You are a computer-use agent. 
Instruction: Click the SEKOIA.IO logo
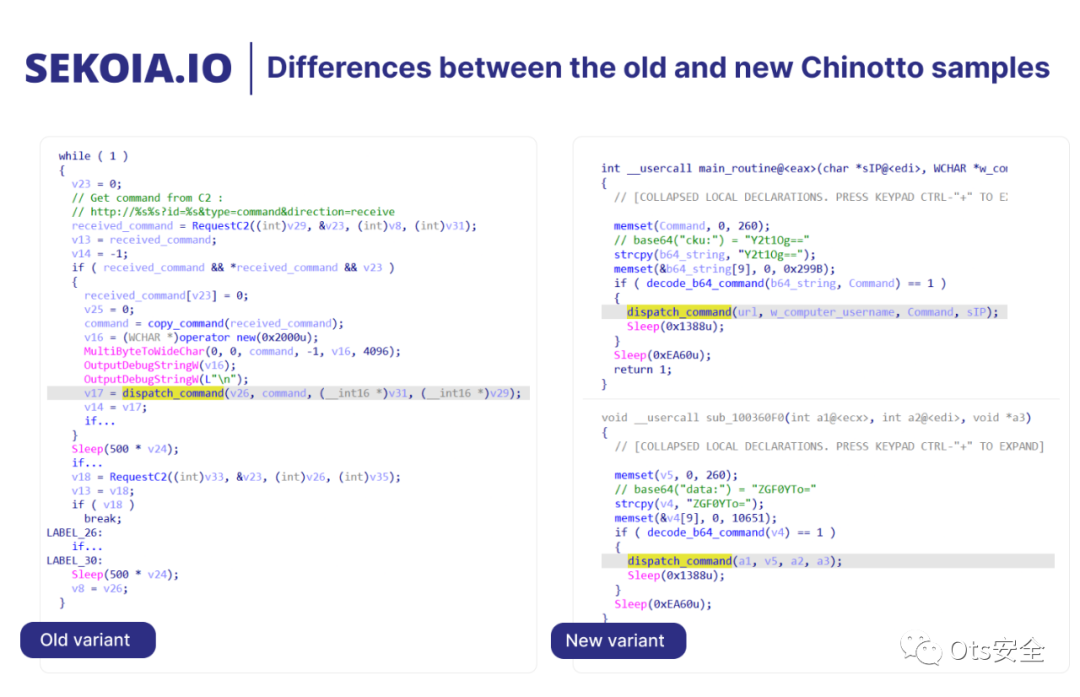point(128,68)
